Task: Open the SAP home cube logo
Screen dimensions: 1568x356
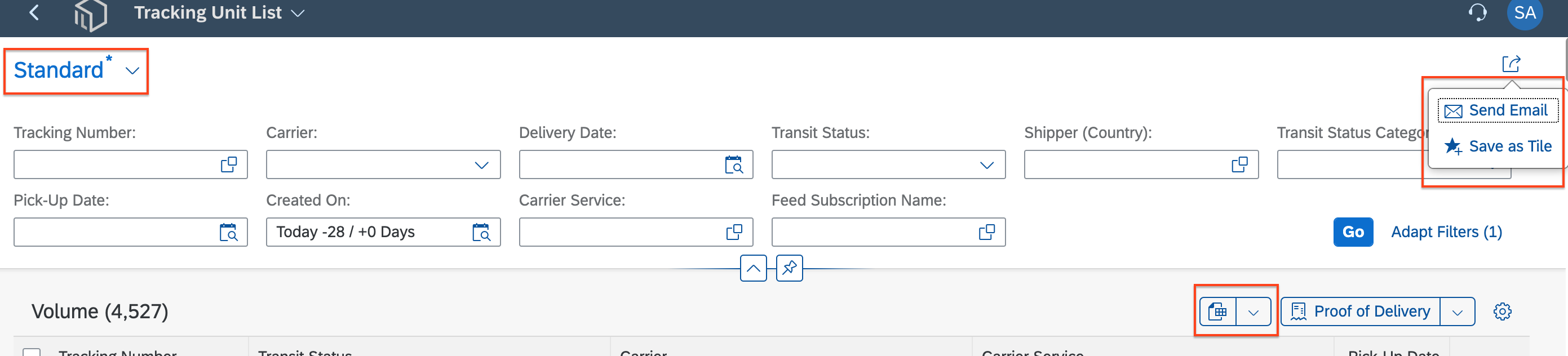Action: coord(90,15)
